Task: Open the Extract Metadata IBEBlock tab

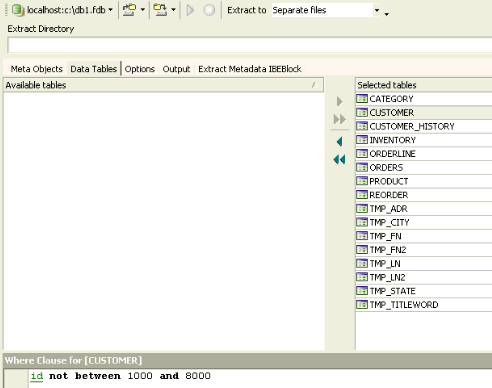Action: point(250,69)
